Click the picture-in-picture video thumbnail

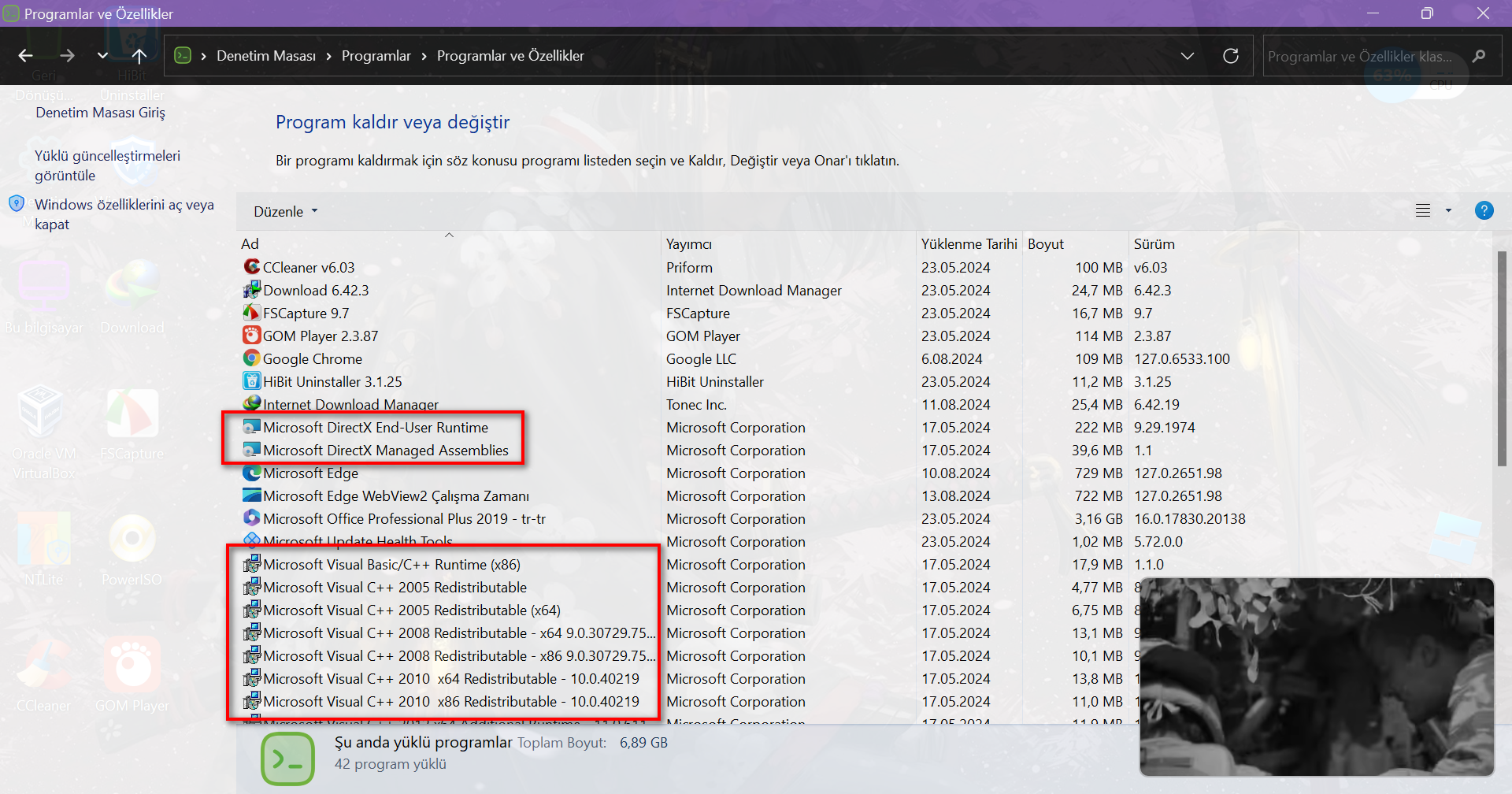coord(1317,677)
